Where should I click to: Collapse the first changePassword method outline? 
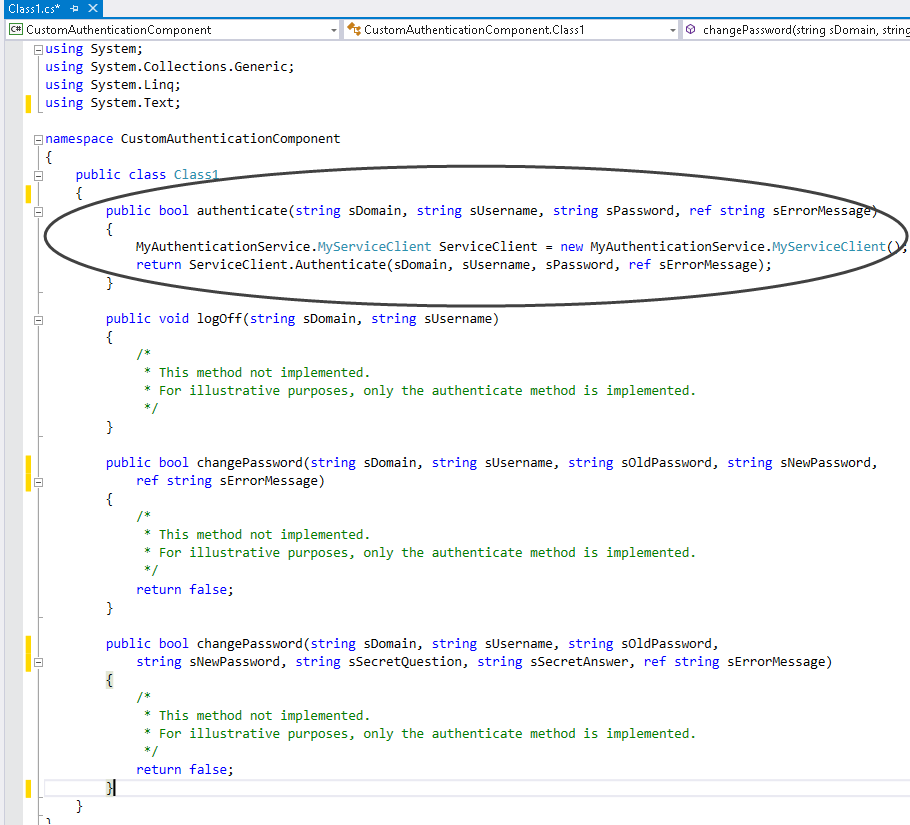(x=38, y=482)
